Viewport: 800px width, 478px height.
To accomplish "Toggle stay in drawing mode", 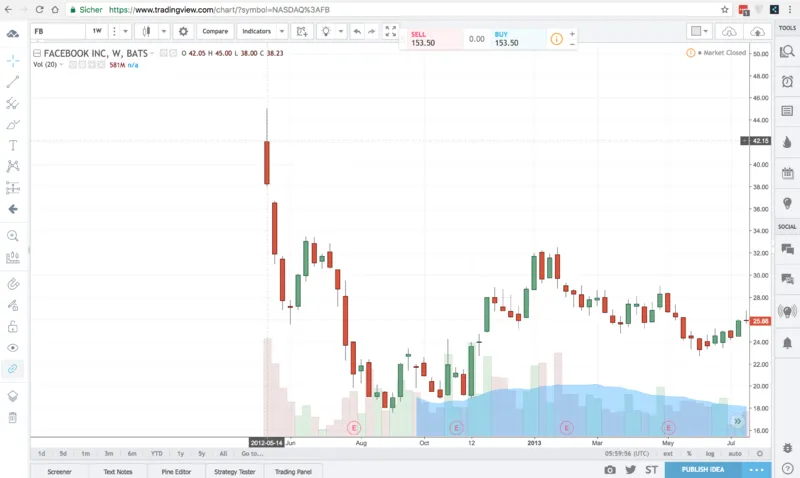I will click(13, 306).
